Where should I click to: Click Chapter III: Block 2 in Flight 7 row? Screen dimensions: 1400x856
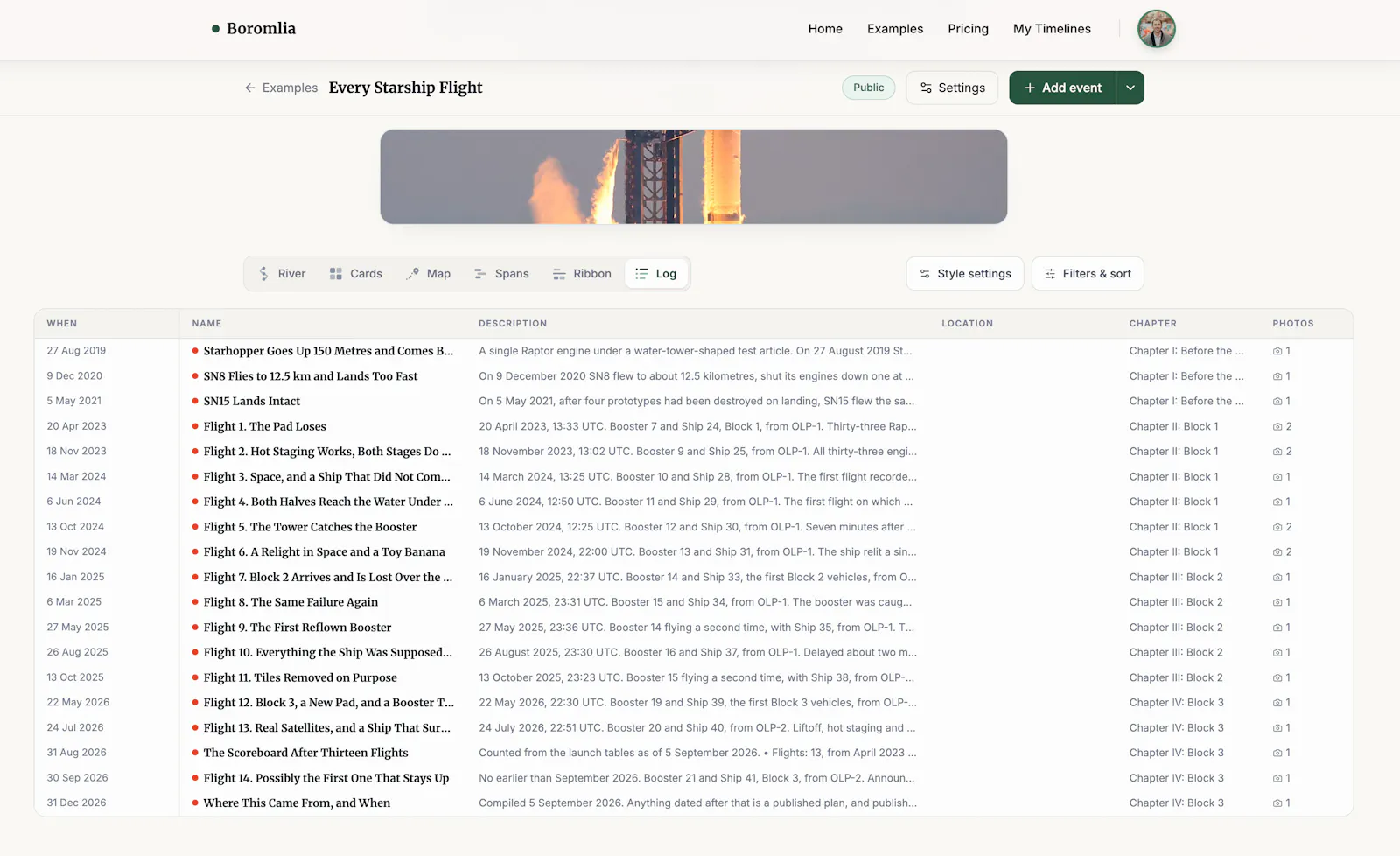tap(1176, 578)
